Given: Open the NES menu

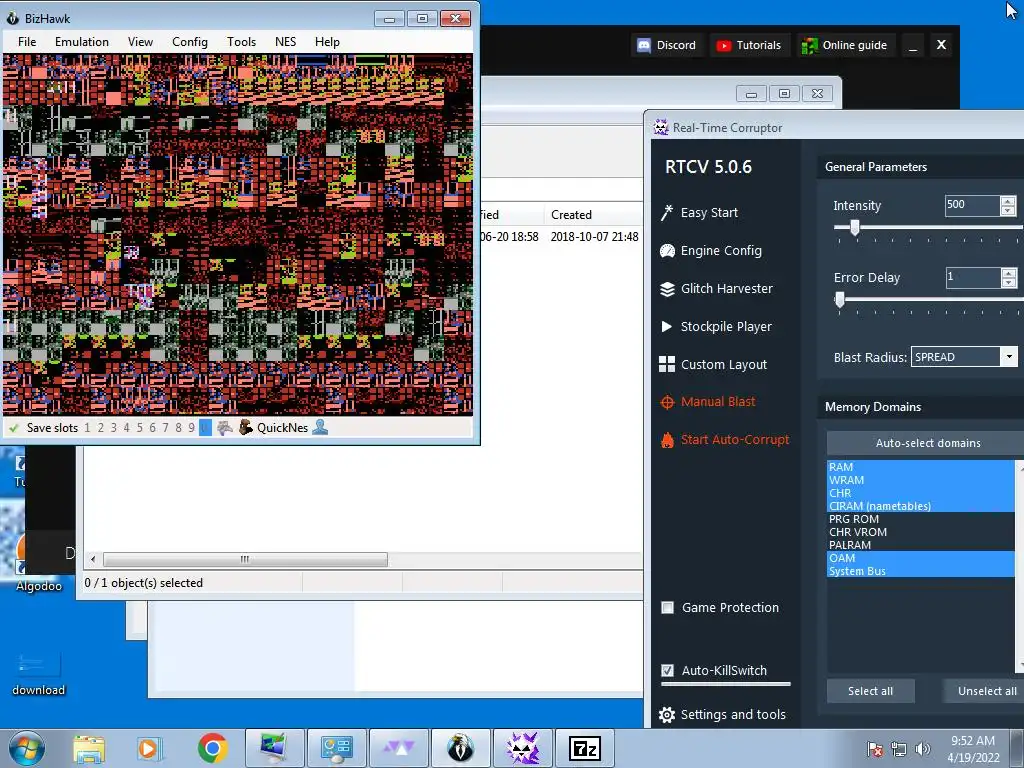Looking at the screenshot, I should tap(285, 42).
